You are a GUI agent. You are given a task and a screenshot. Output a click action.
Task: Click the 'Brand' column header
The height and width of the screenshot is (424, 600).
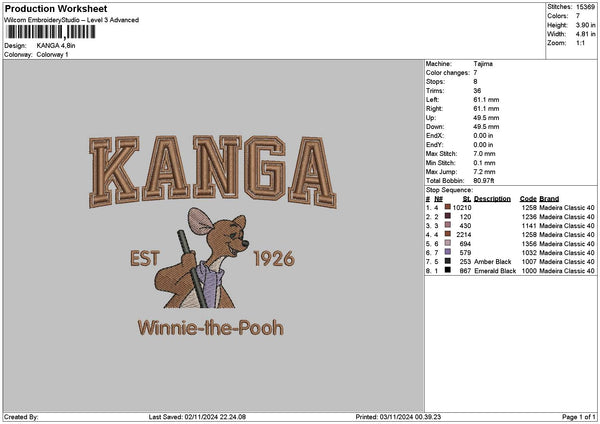pos(549,199)
